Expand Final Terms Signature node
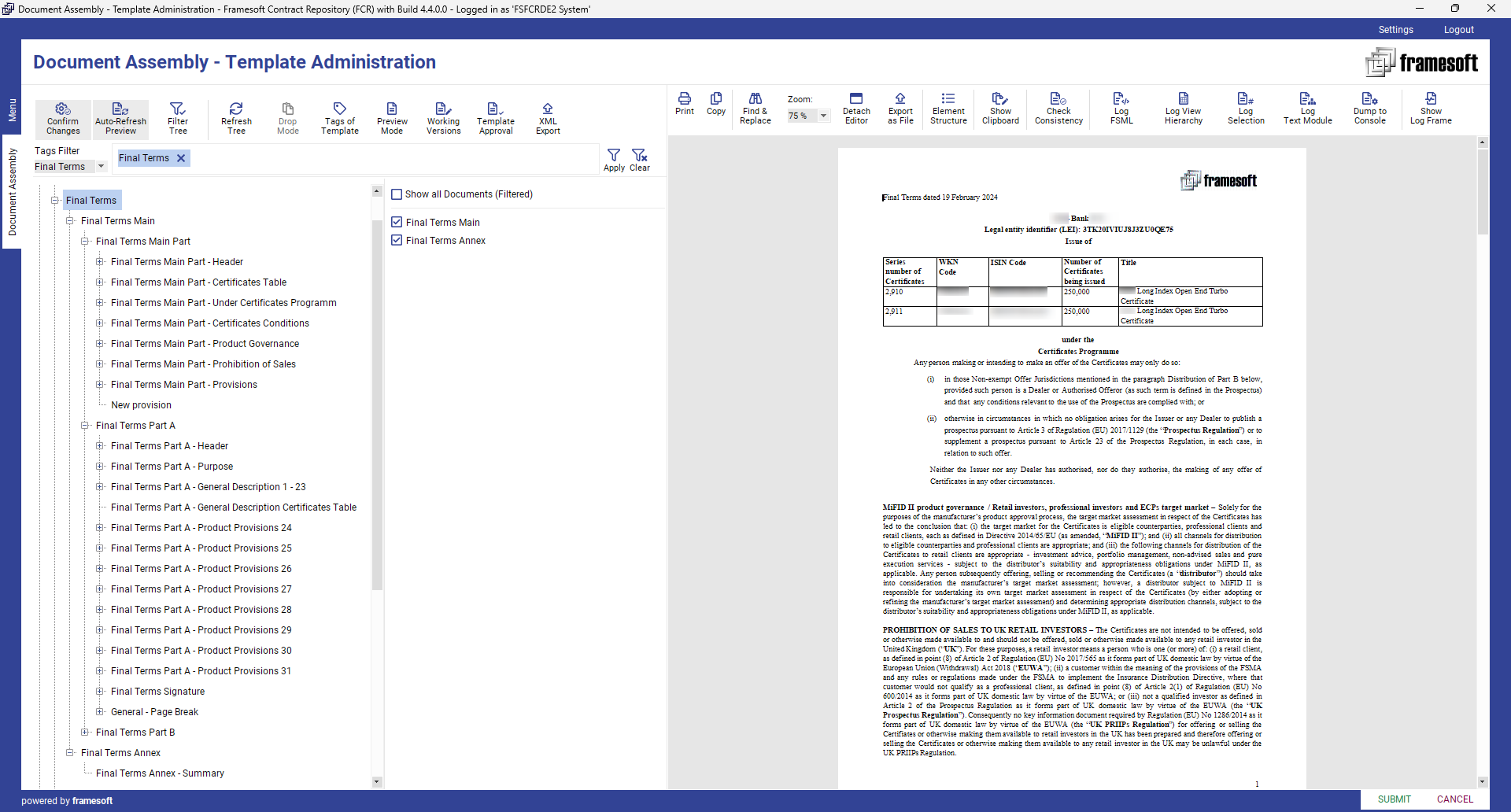 tap(100, 692)
